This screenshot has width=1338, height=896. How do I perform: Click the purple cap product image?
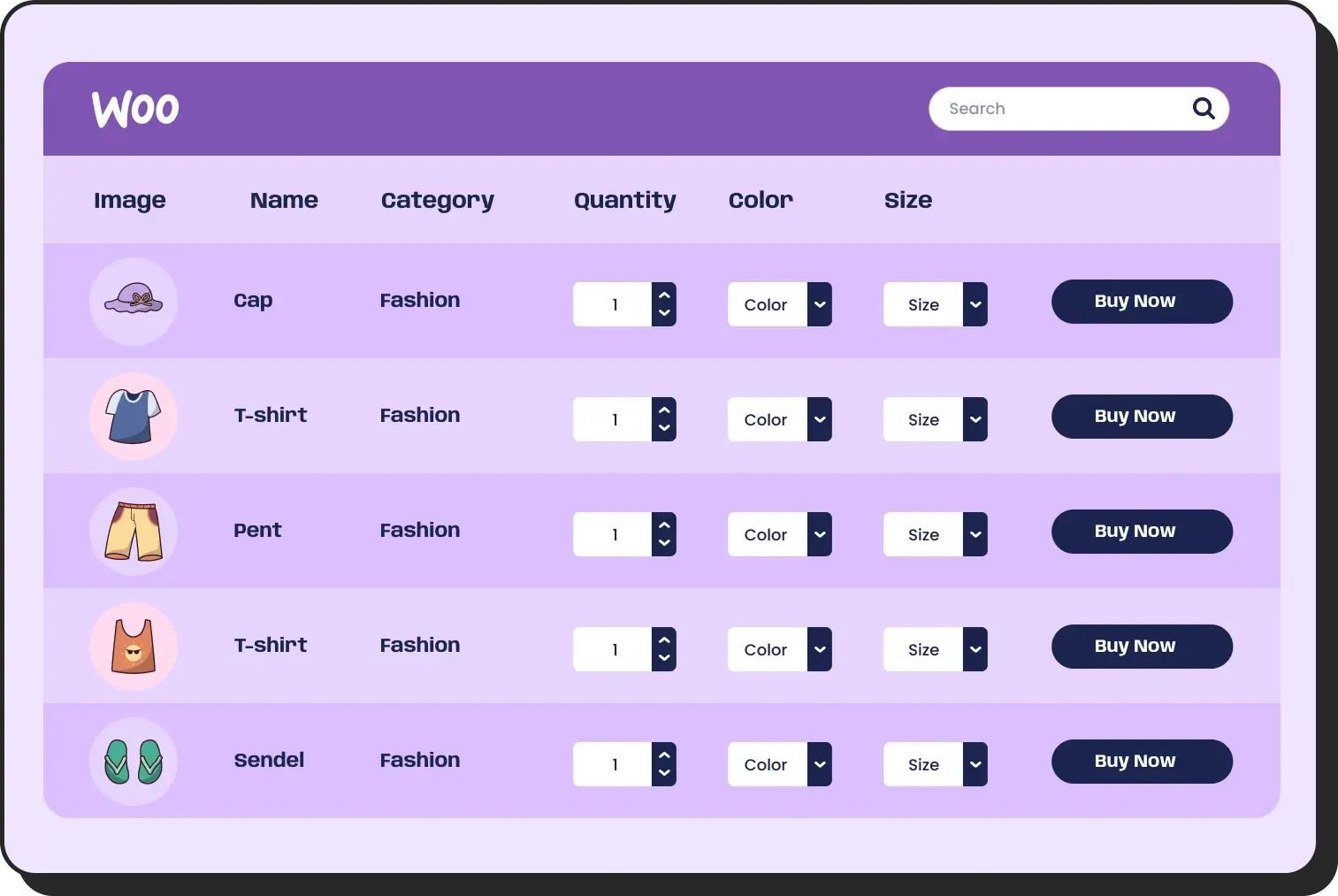pos(134,301)
